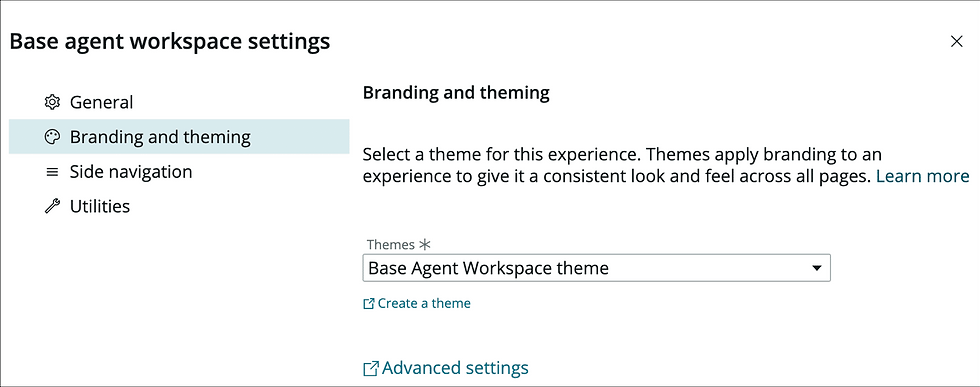The height and width of the screenshot is (387, 980).
Task: Click the external-link icon next to Create a theme
Action: coord(369,304)
